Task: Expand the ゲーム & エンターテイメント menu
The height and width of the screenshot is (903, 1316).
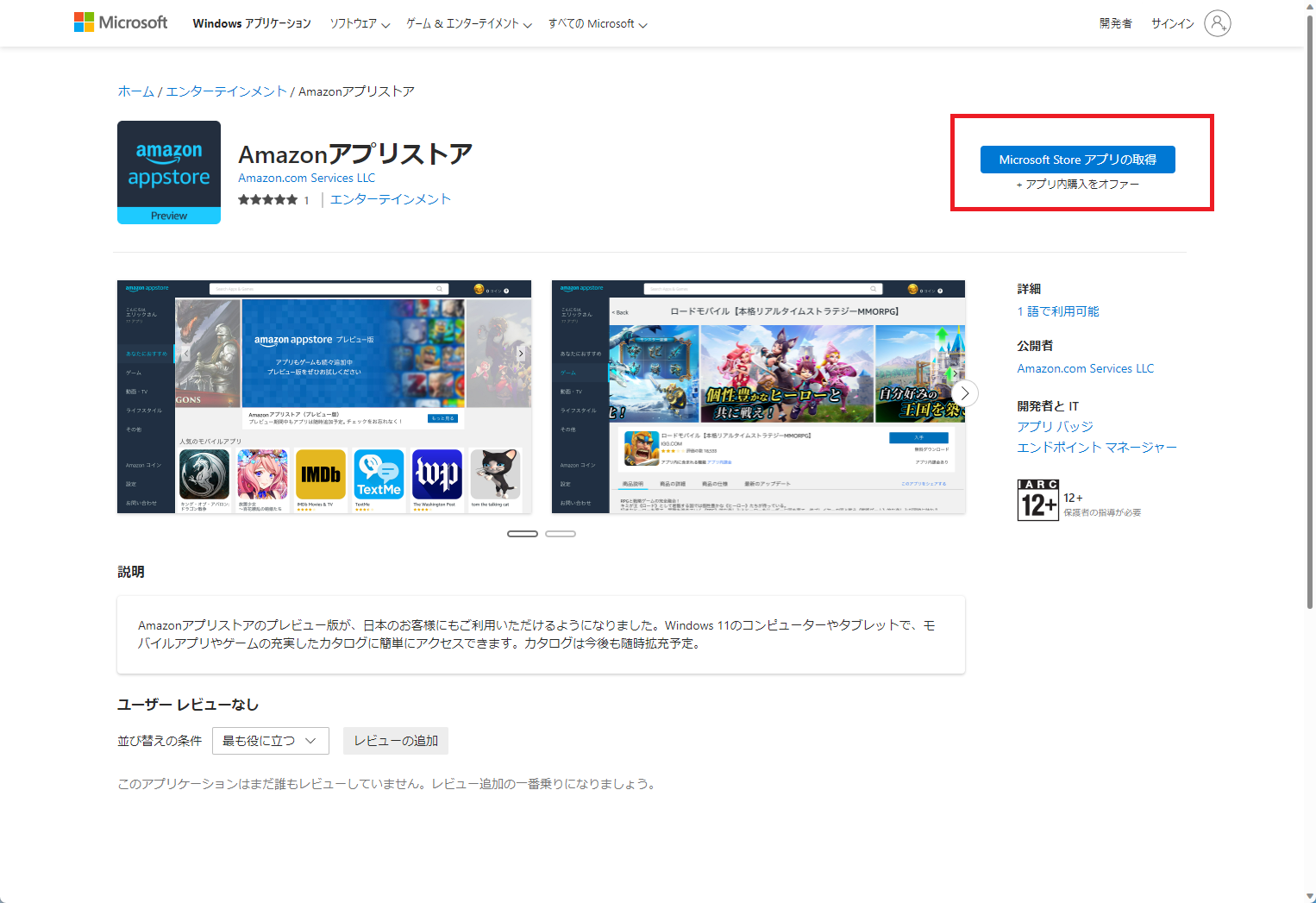Action: point(469,23)
